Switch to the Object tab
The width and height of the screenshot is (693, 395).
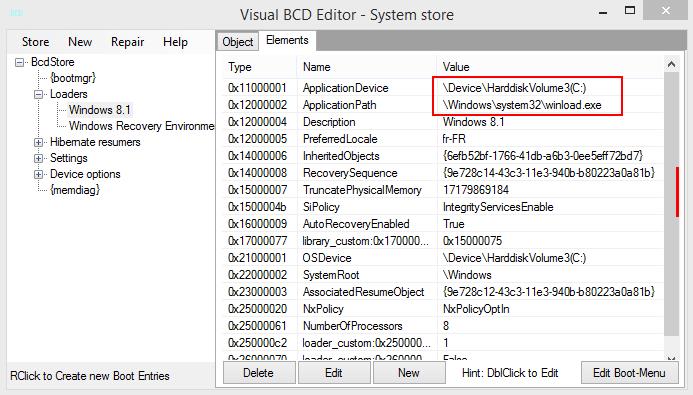coord(238,42)
